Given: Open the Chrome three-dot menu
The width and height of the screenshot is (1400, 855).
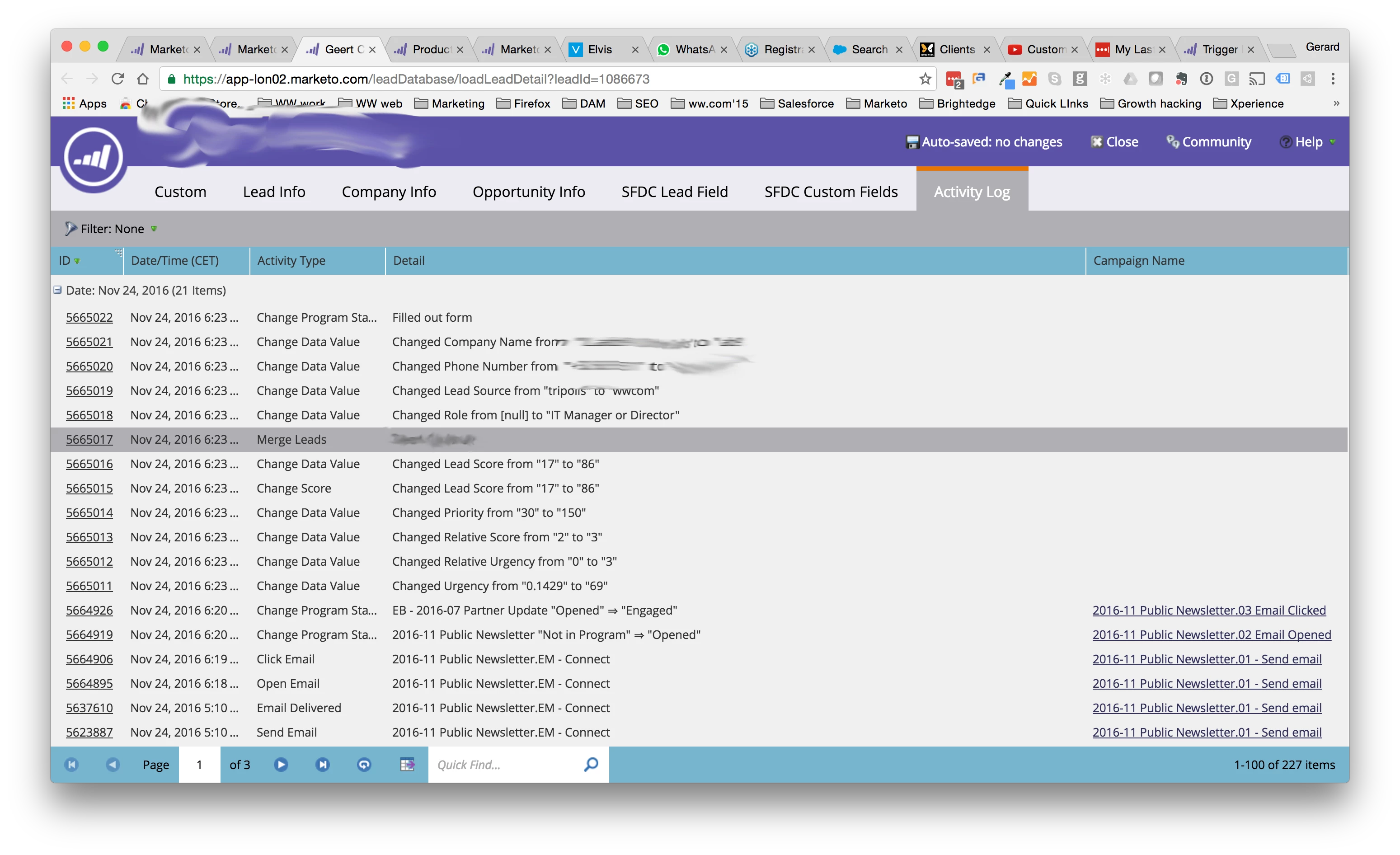Looking at the screenshot, I should tap(1332, 79).
